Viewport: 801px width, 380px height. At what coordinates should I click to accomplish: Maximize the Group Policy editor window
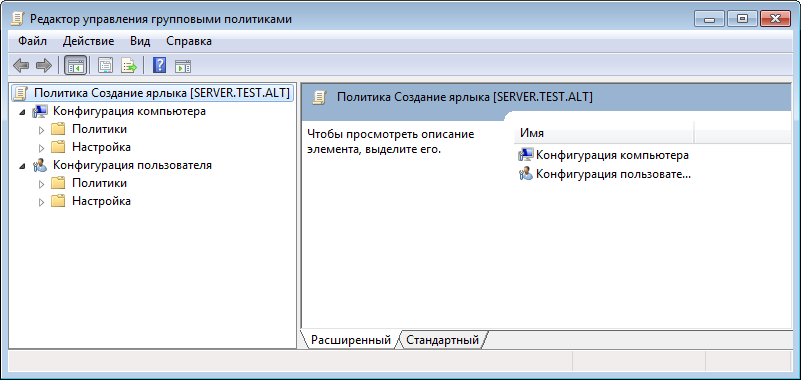click(742, 19)
